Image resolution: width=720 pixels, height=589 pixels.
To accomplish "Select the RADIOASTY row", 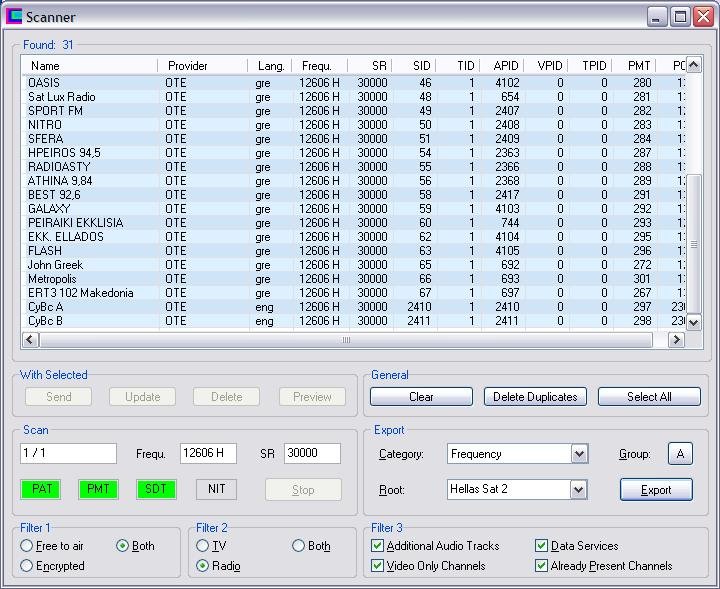I will (354, 167).
